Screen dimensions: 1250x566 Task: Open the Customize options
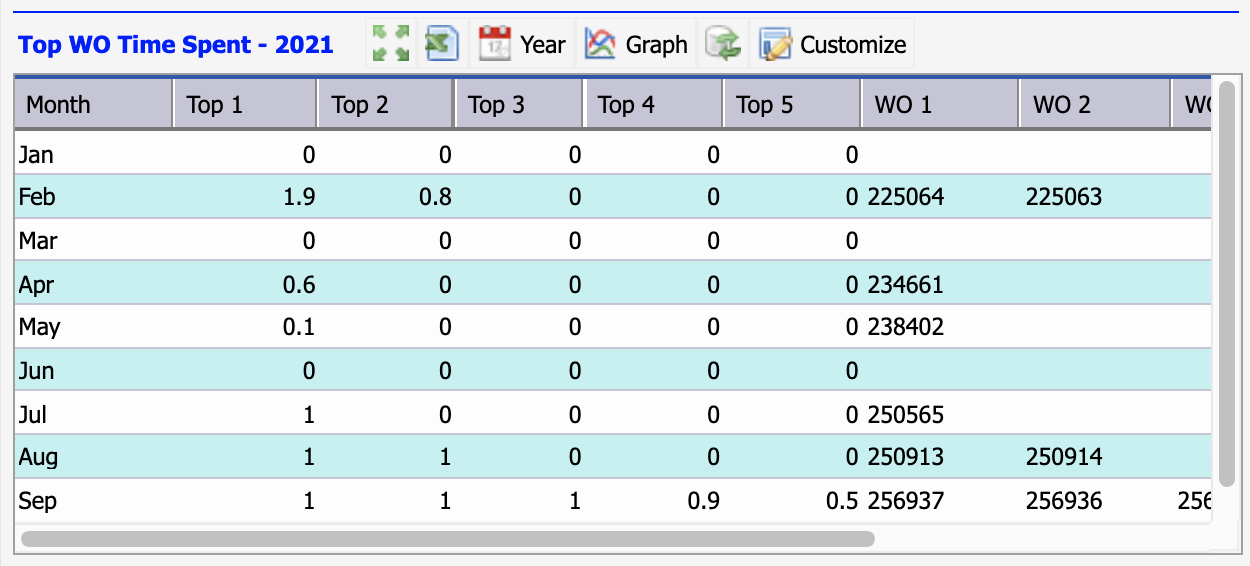tap(832, 44)
